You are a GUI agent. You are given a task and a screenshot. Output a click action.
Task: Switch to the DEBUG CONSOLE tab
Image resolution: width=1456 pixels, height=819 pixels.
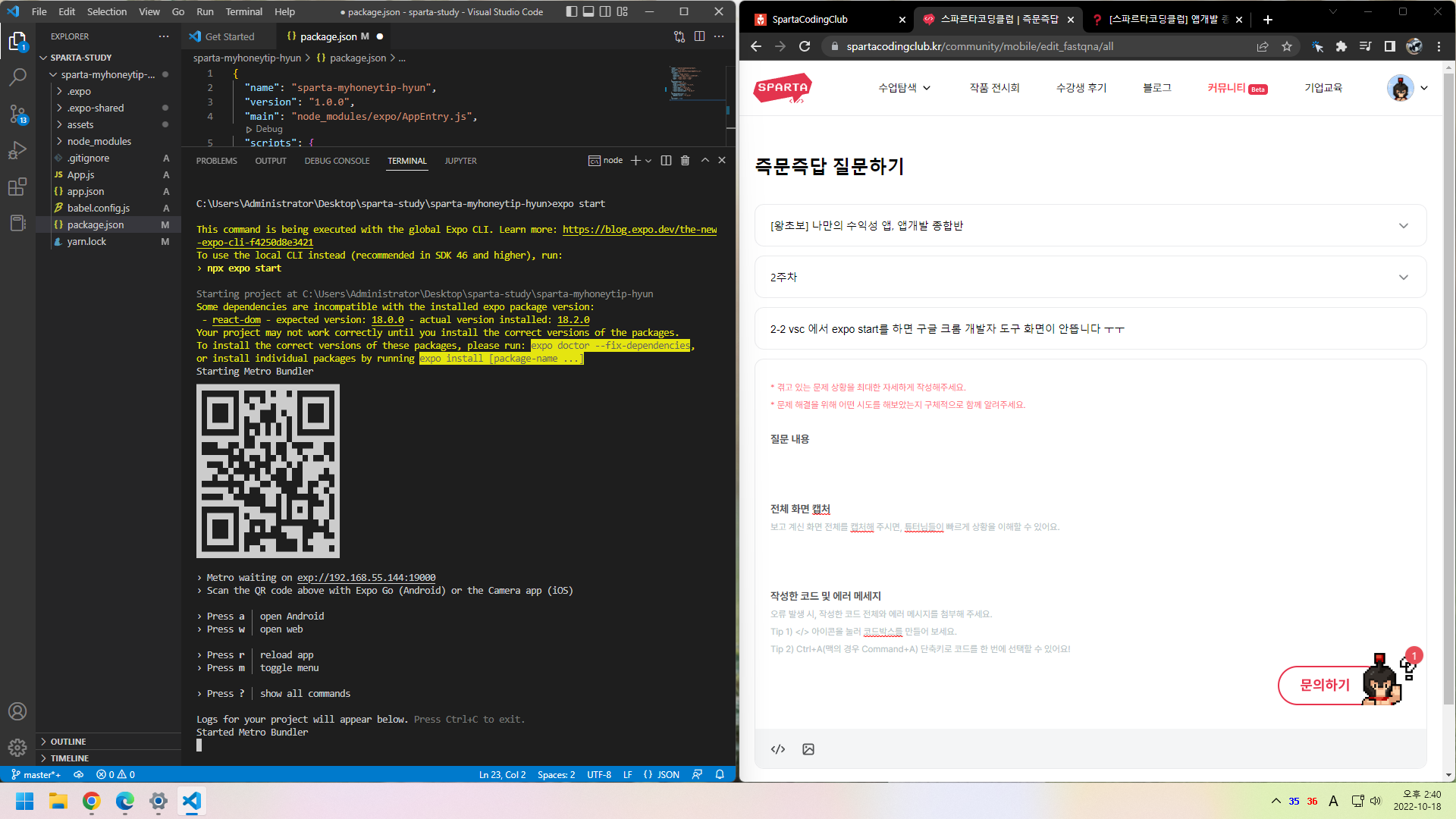[337, 161]
